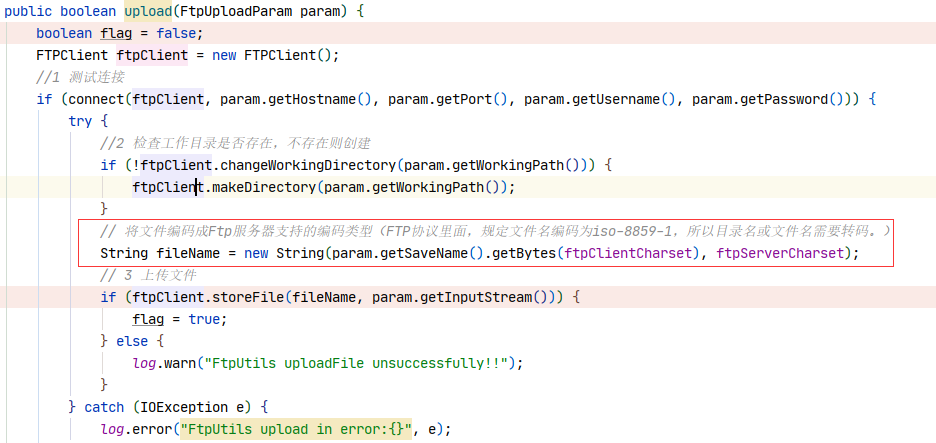
Task: Click "FtpUtils upload in error:{}" string
Action: click(295, 429)
